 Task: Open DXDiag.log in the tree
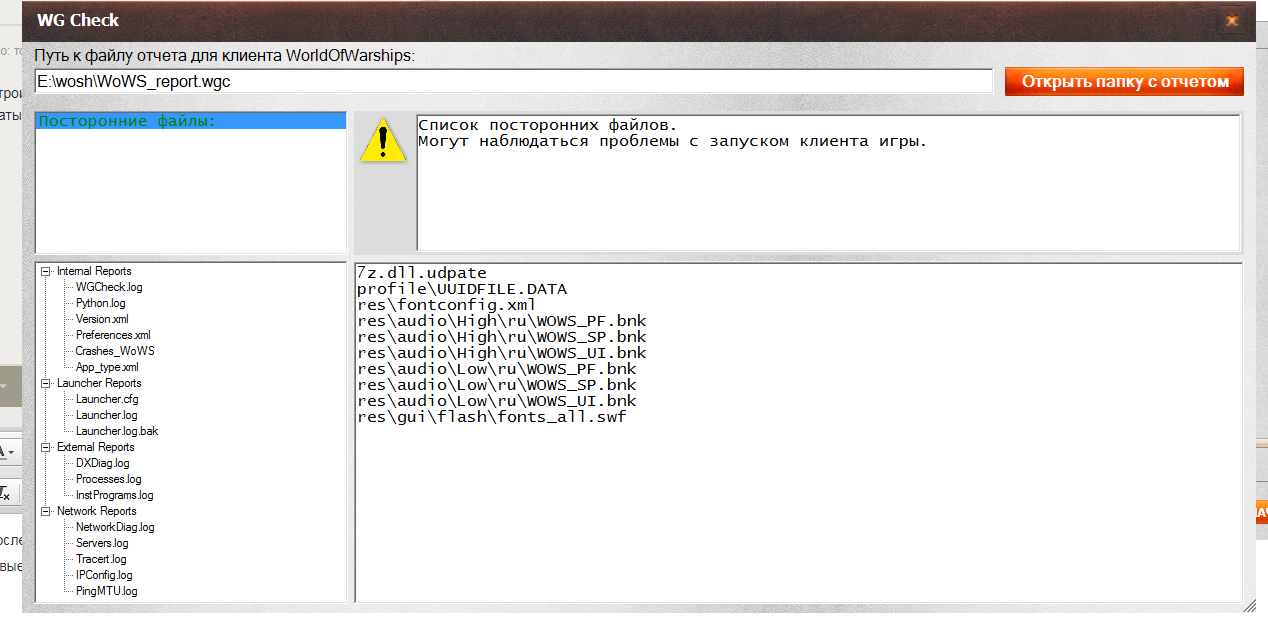pyautogui.click(x=103, y=463)
